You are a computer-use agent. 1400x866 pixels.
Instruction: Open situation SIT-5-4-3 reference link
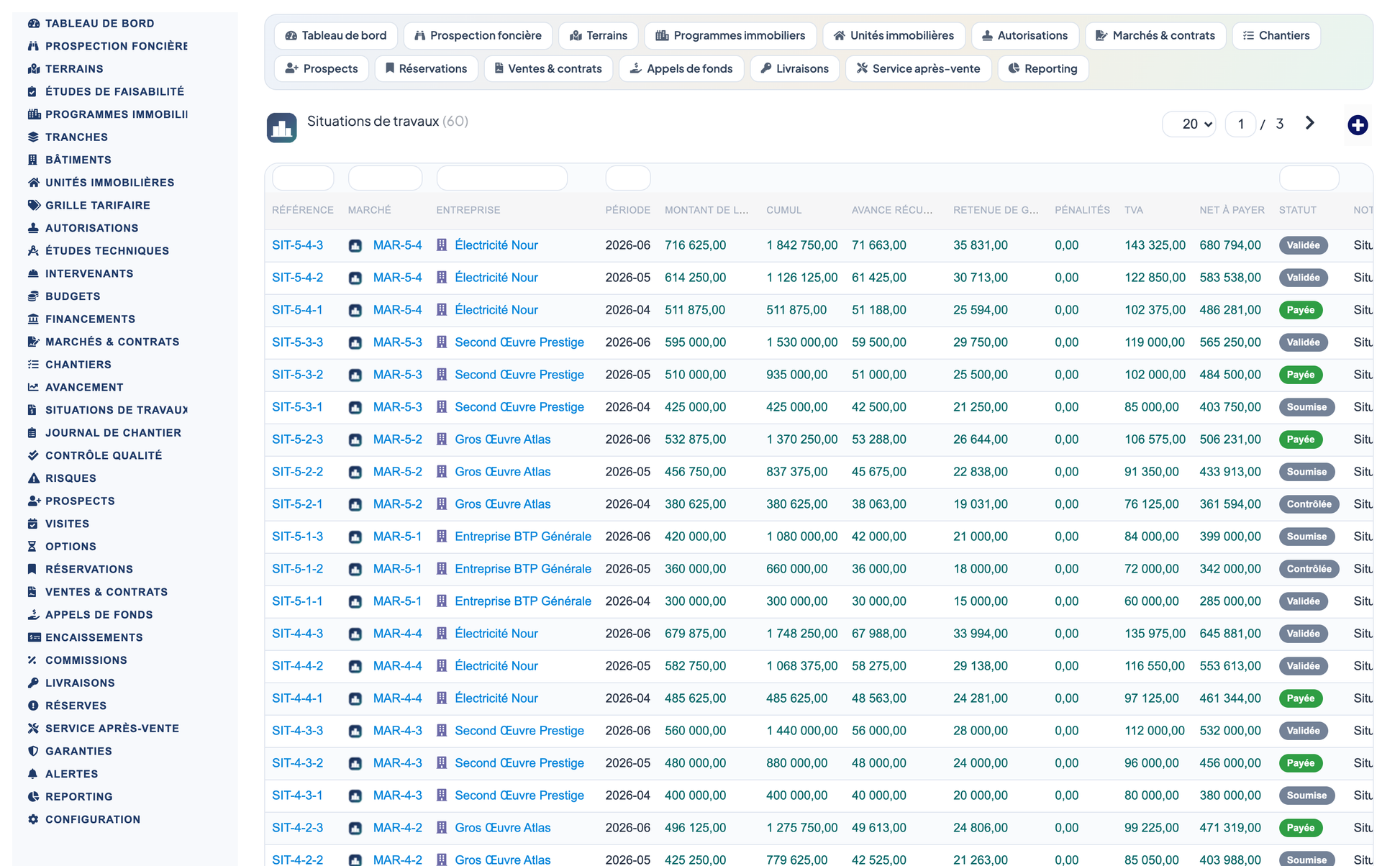[x=297, y=245]
